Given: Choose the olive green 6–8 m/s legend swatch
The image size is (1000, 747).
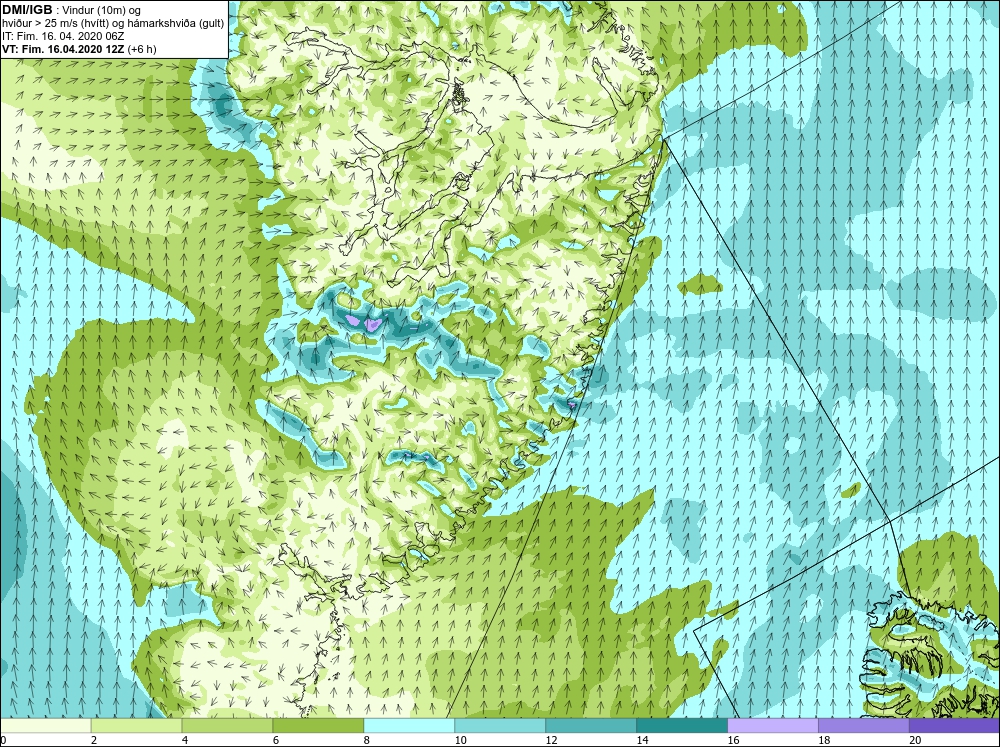Looking at the screenshot, I should click(318, 726).
